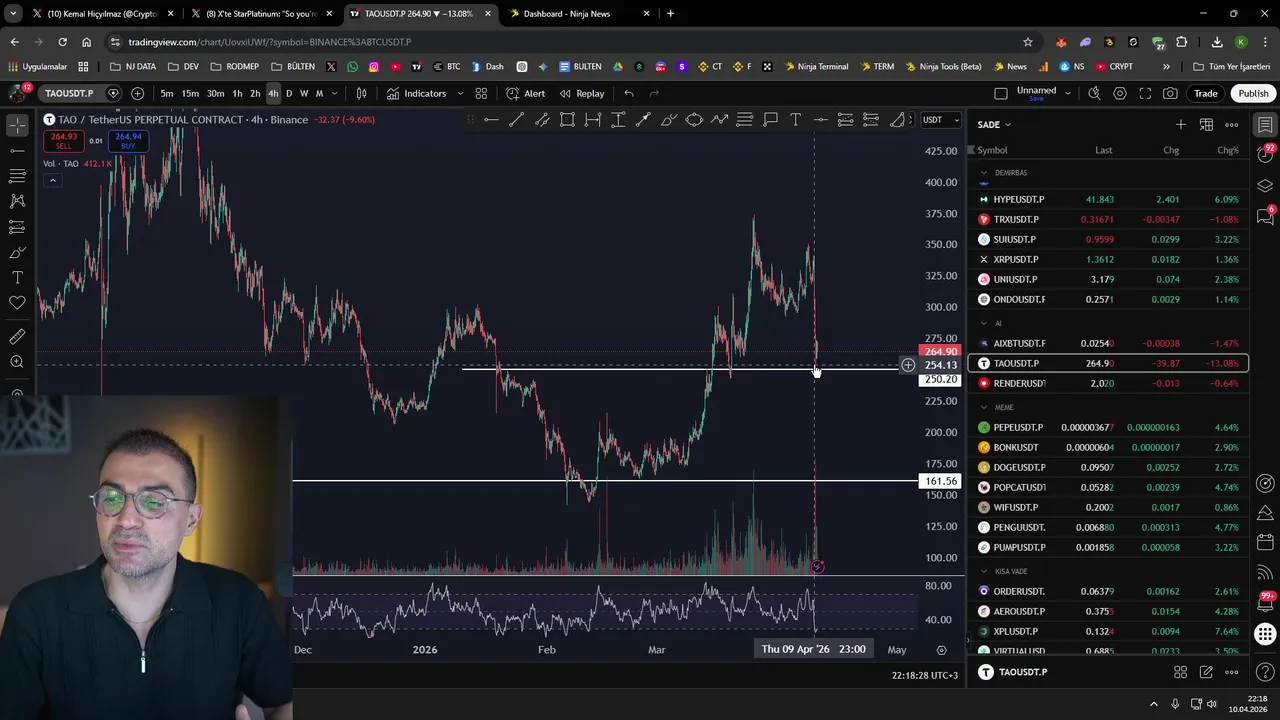Open the alerts clock panel with badge 92
Image resolution: width=1280 pixels, height=720 pixels.
(1265, 154)
